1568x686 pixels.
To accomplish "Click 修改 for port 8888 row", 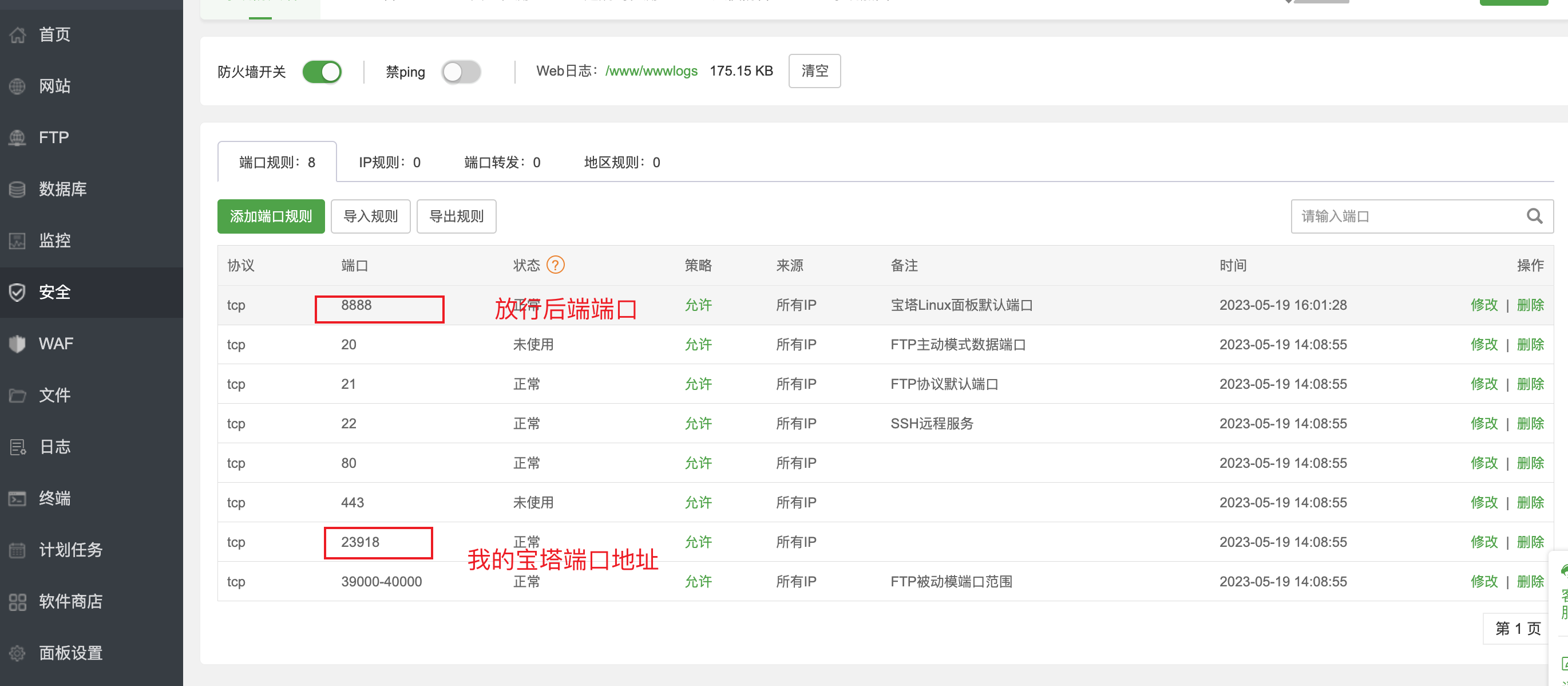I will [1484, 305].
